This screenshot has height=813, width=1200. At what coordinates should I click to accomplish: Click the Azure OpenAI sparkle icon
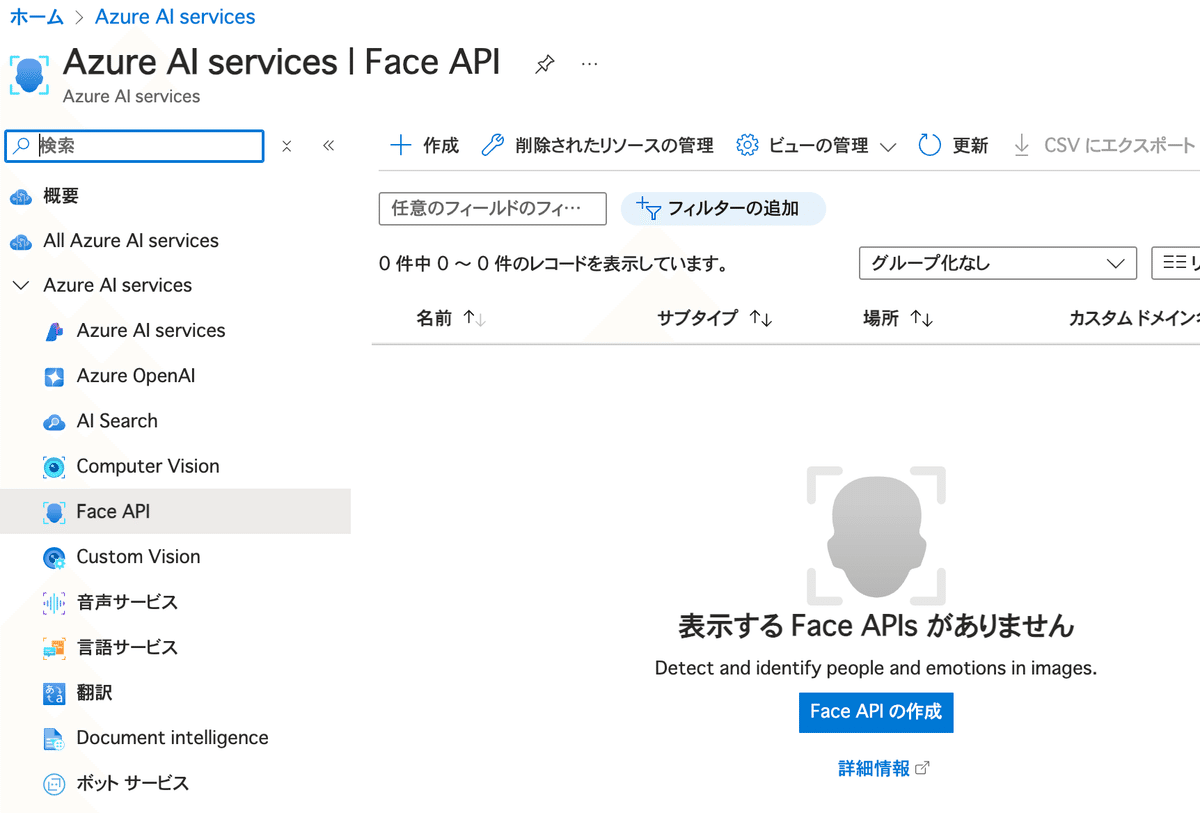pyautogui.click(x=54, y=377)
